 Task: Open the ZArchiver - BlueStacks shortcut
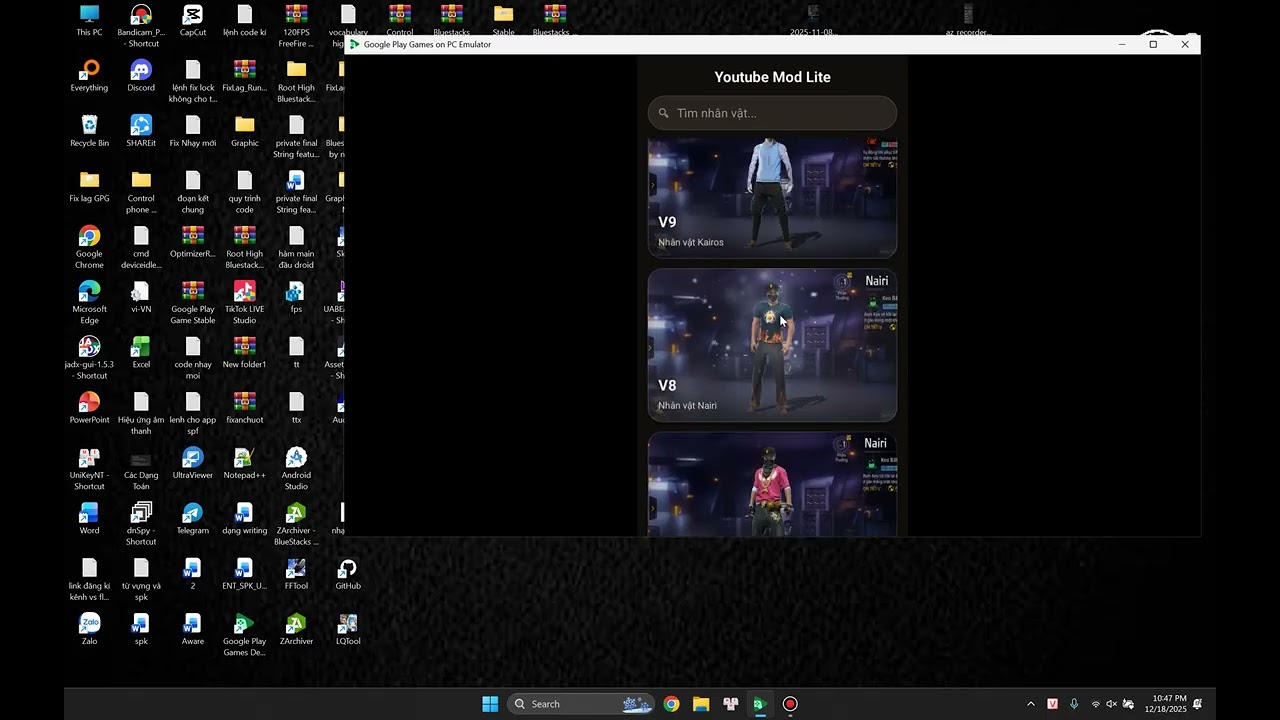pyautogui.click(x=296, y=524)
